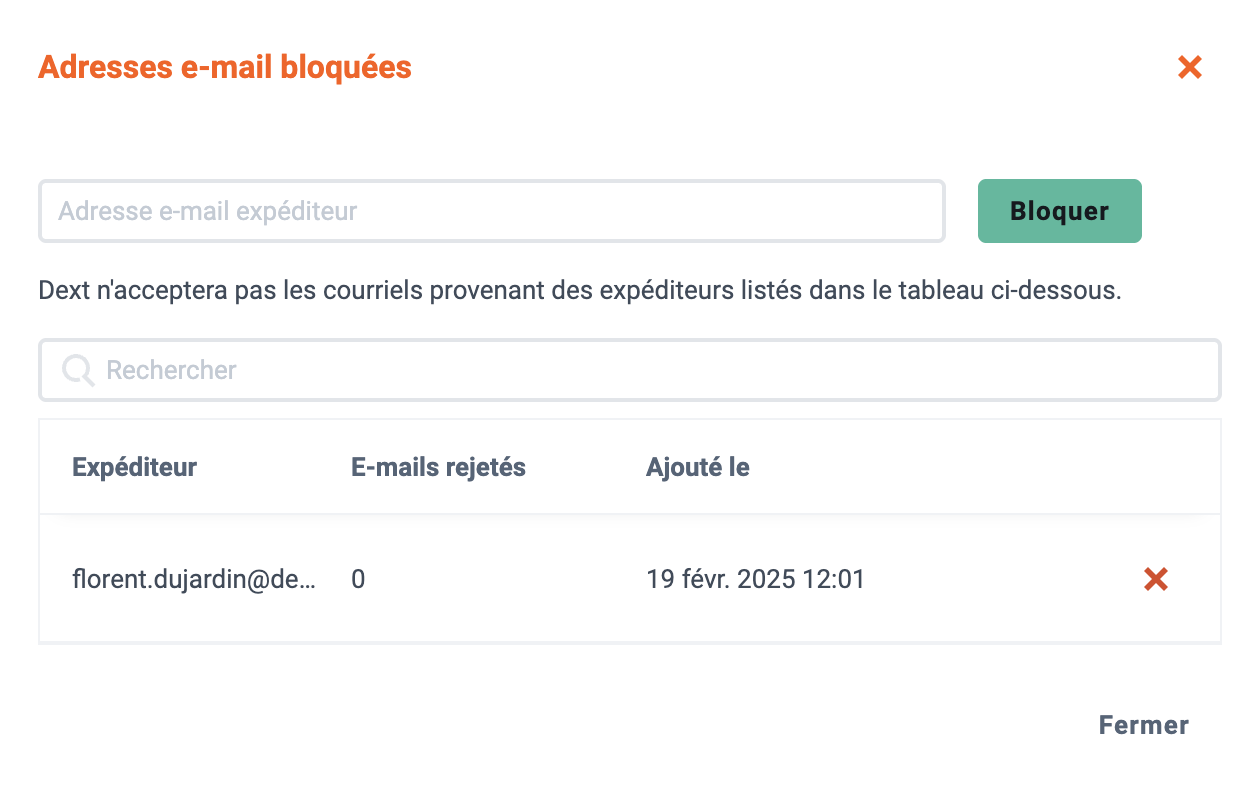This screenshot has height=796, width=1260.
Task: Focus the Rechercher search box
Action: (630, 370)
